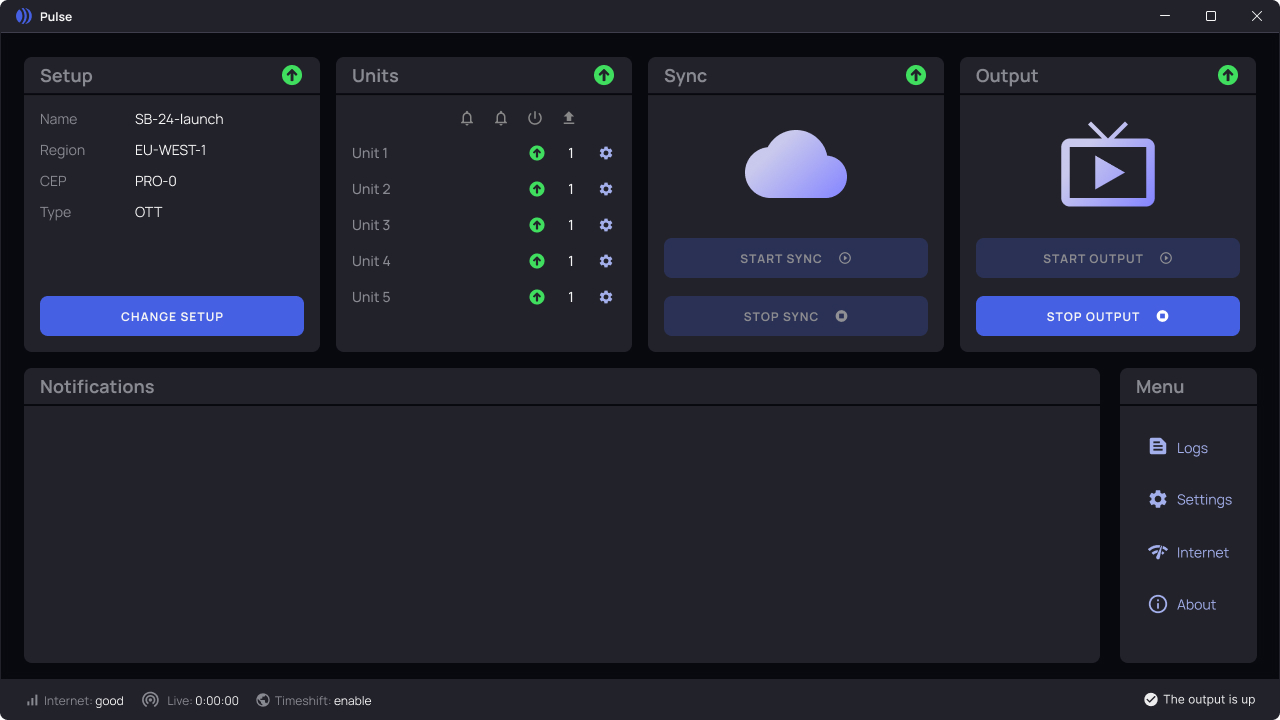This screenshot has height=720, width=1280.
Task: Click the Timeshift enable status indicator
Action: [x=314, y=701]
